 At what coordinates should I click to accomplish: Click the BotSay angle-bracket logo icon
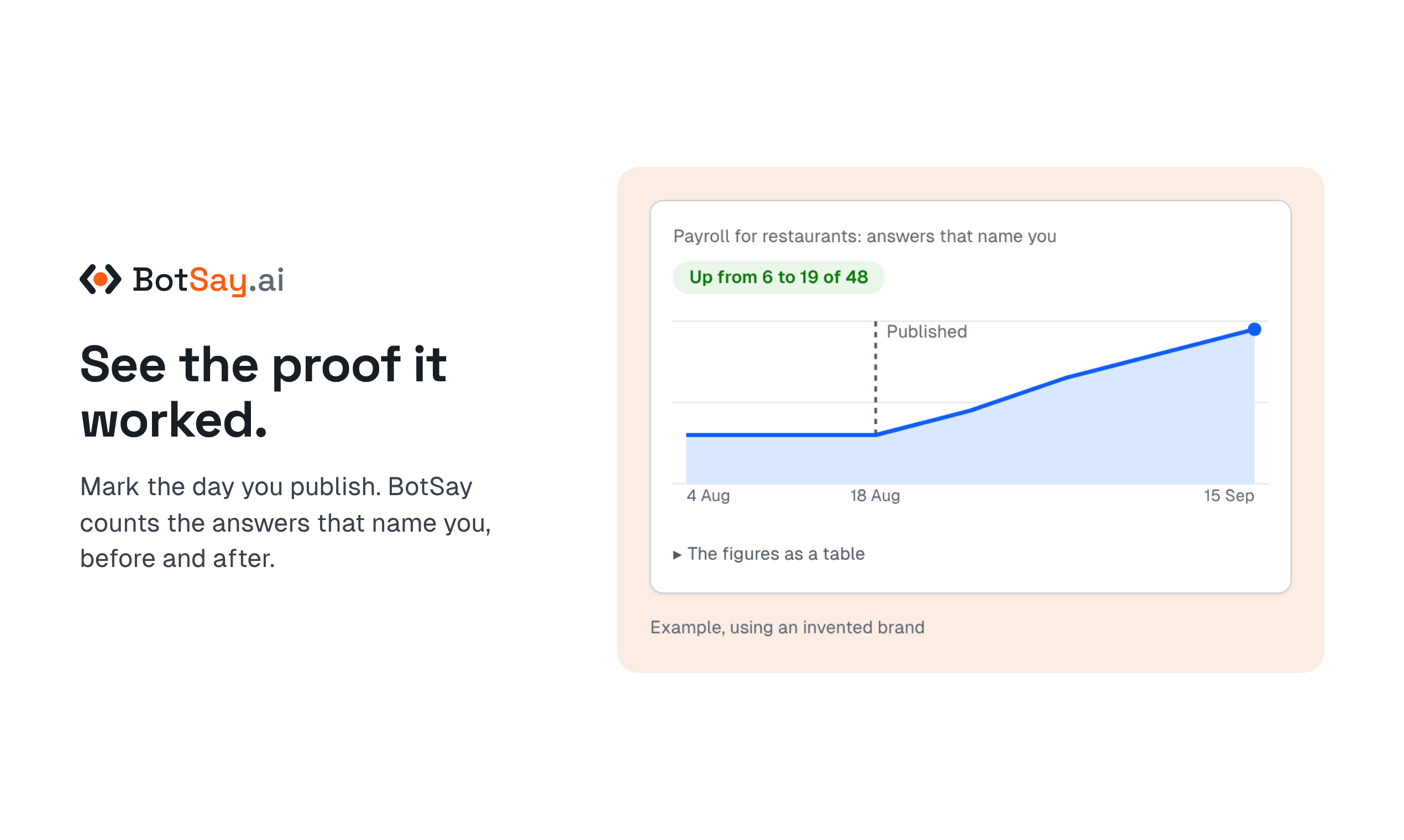[100, 279]
